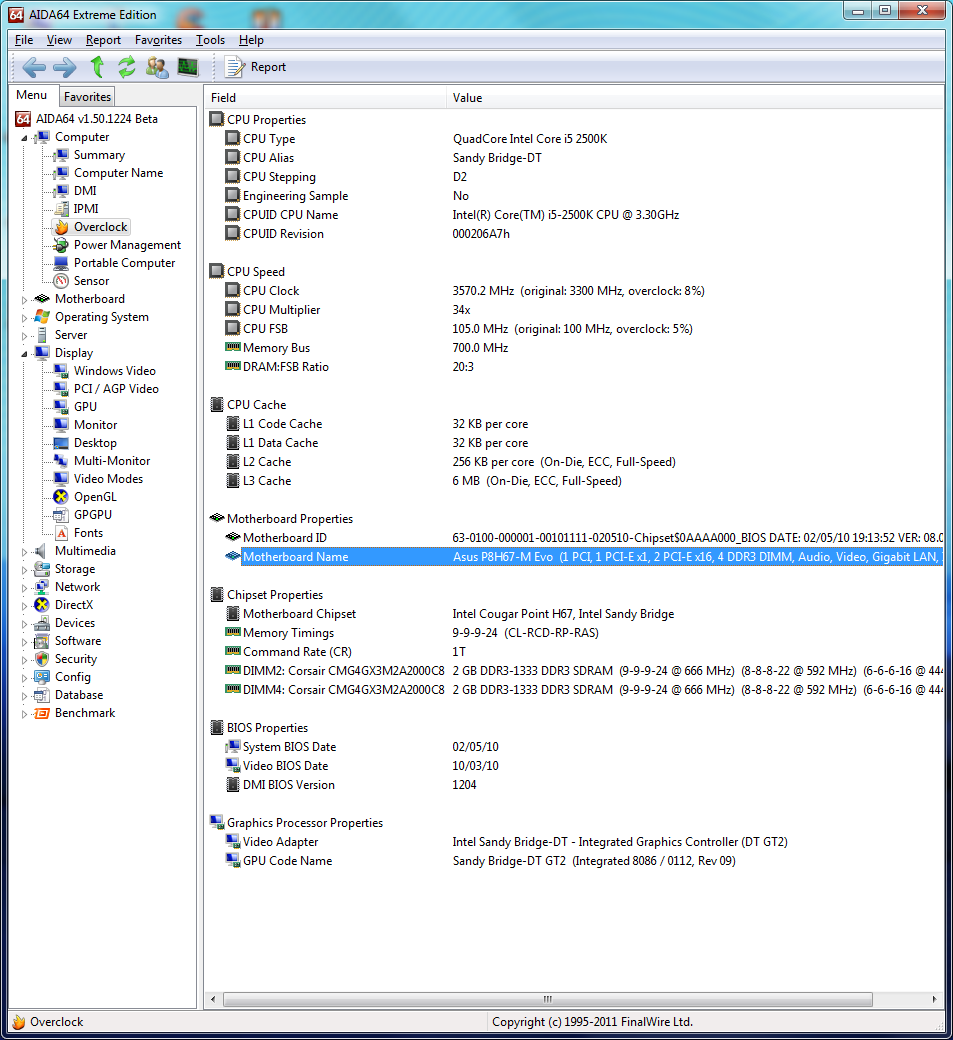Open the Help menu
The width and height of the screenshot is (953, 1040).
251,40
